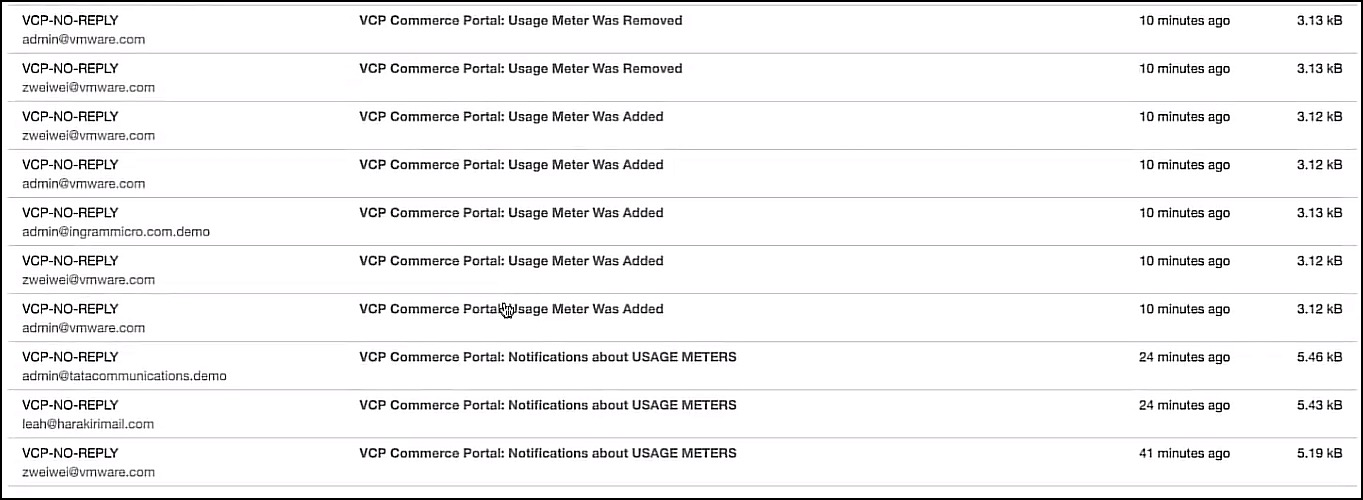The image size is (1363, 500).
Task: Click VCP-NO-REPLY sender above leah@harakirimail.com
Action: pos(70,405)
